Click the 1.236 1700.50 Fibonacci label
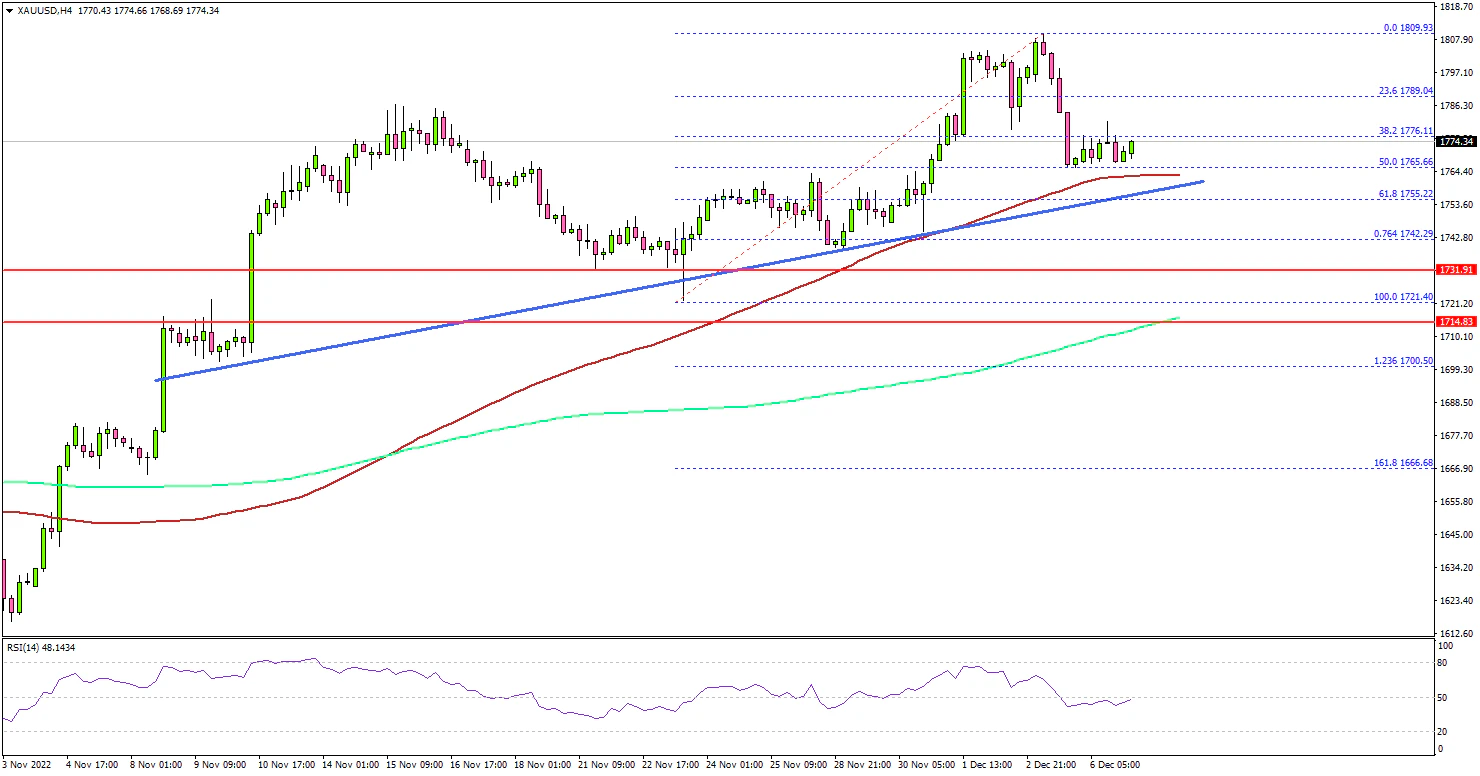This screenshot has height=776, width=1480. click(1402, 360)
